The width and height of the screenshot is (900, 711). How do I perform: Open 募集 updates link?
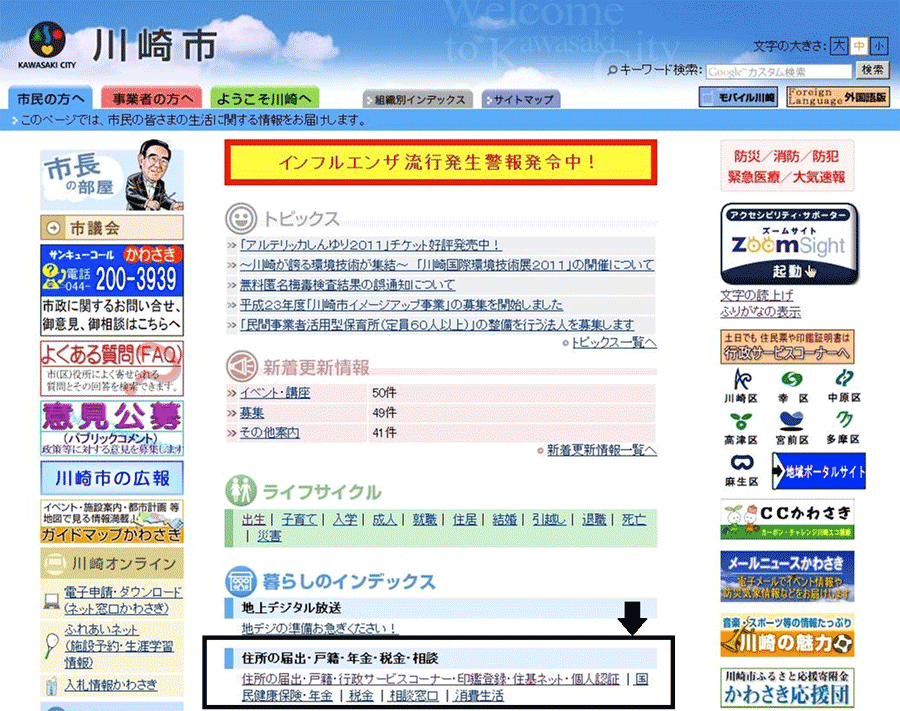[x=251, y=413]
